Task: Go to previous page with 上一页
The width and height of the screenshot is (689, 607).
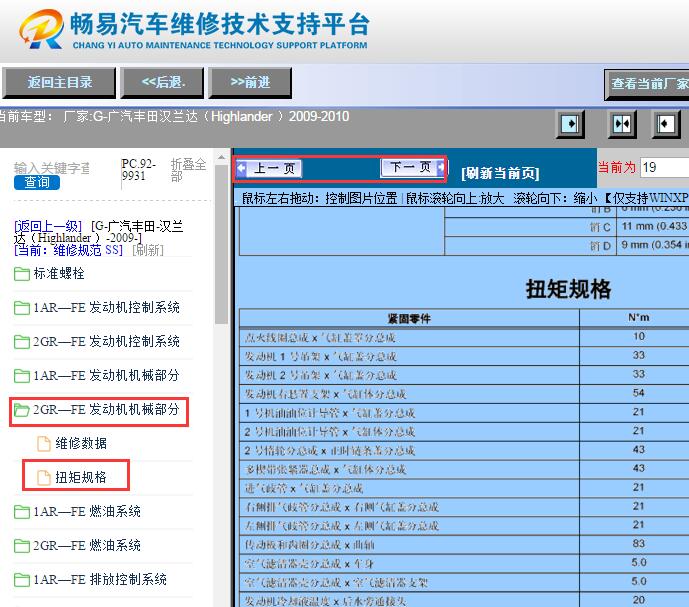Action: 269,168
